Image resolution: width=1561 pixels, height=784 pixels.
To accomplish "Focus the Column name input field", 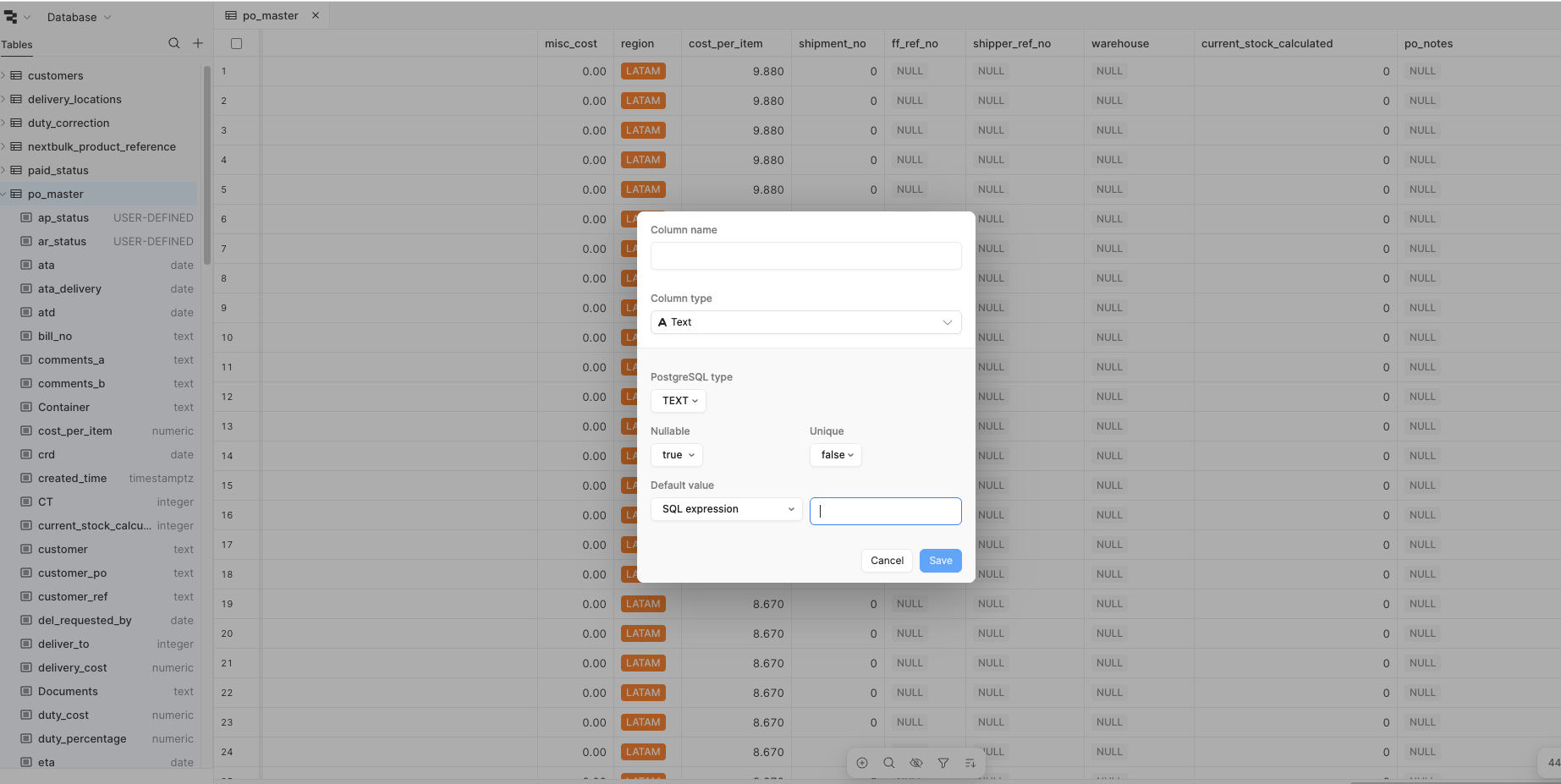I will (x=805, y=256).
